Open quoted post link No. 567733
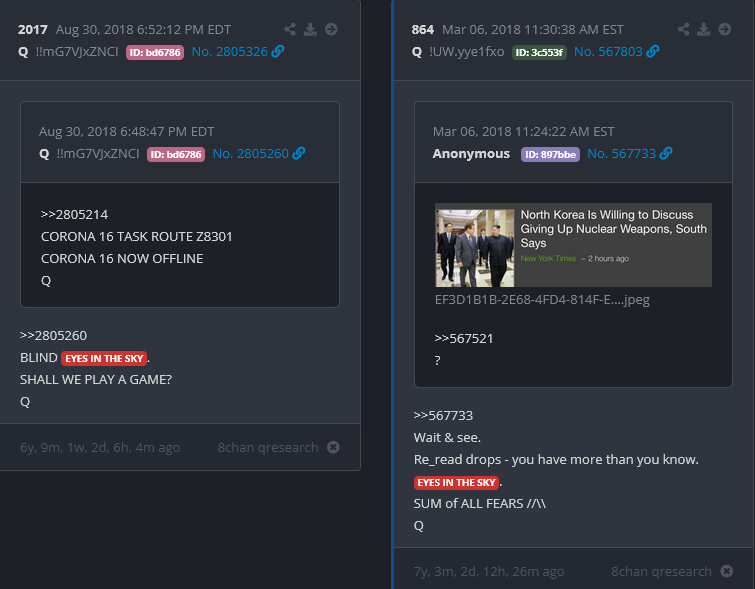 coord(622,154)
